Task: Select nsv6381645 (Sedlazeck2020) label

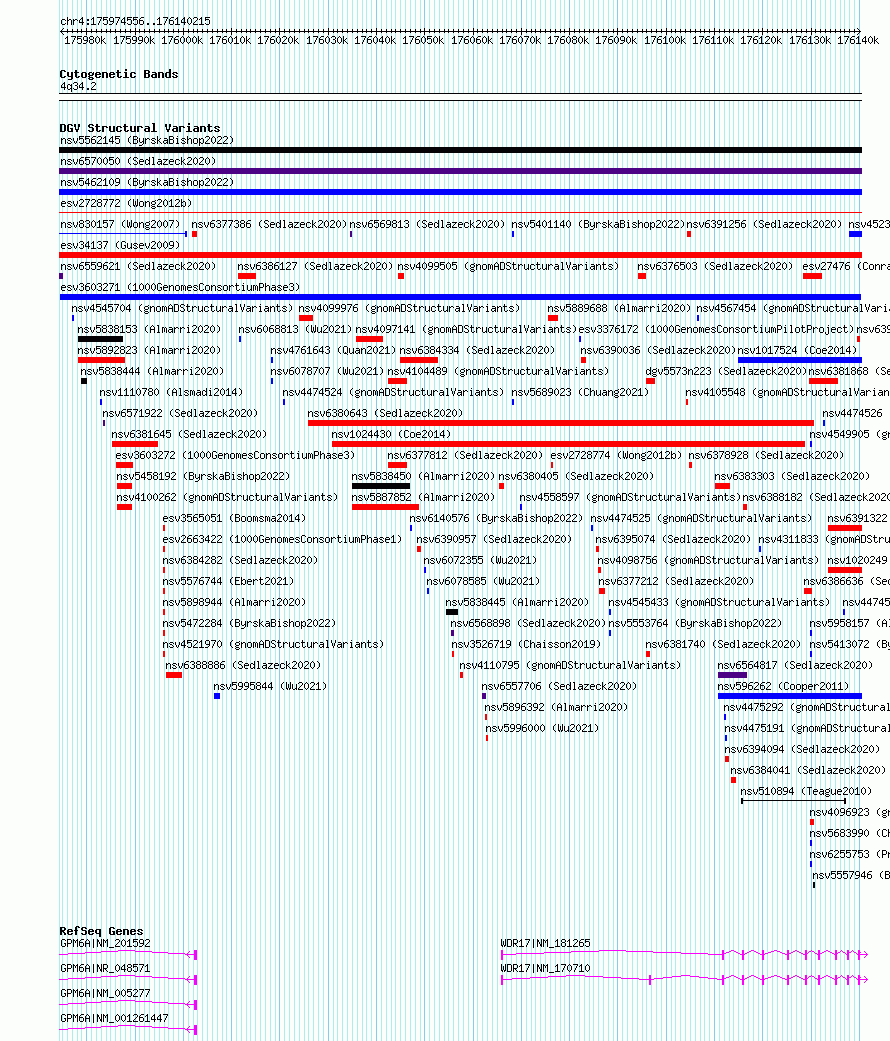Action: [x=189, y=434]
